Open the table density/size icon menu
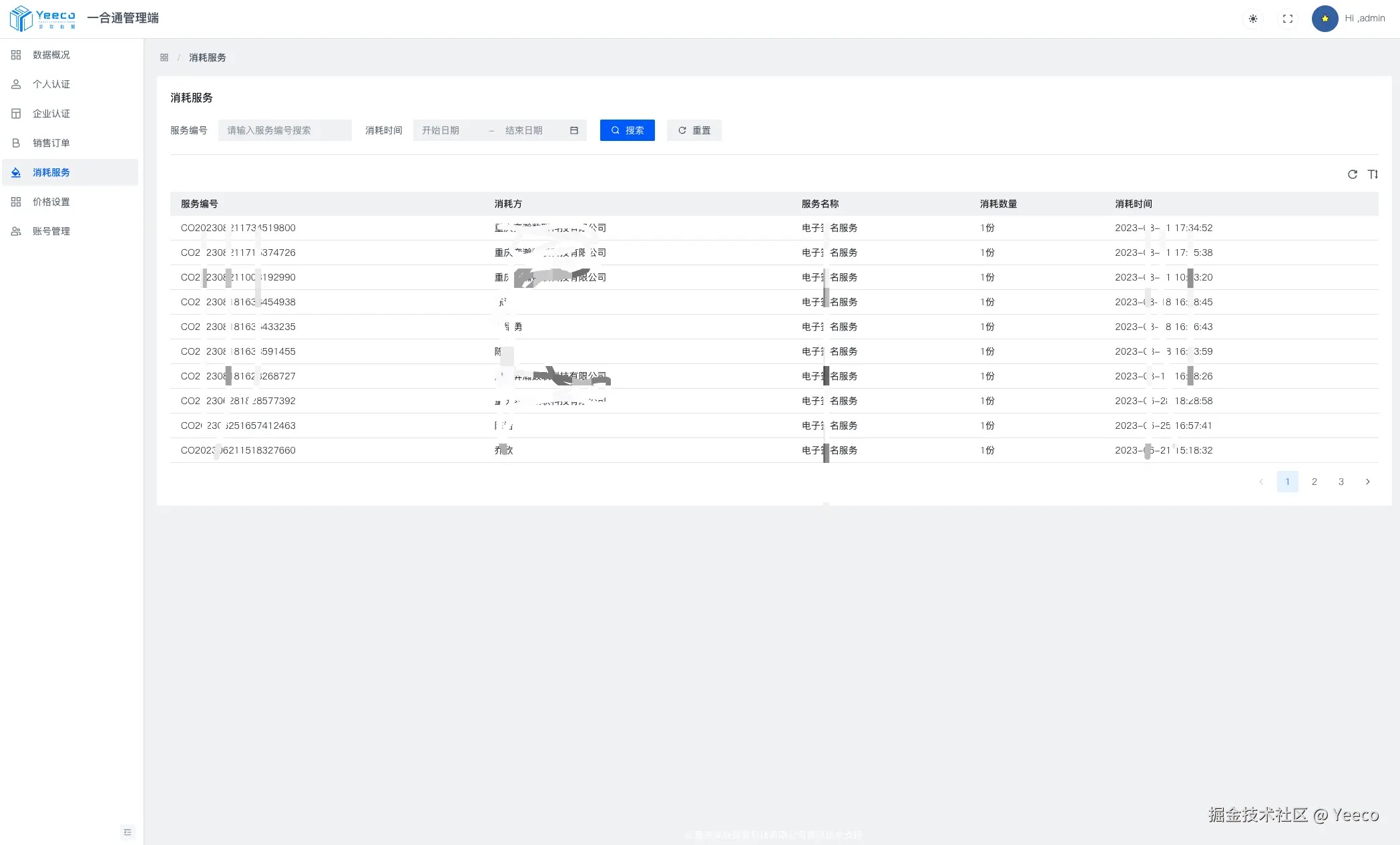 (x=1373, y=174)
